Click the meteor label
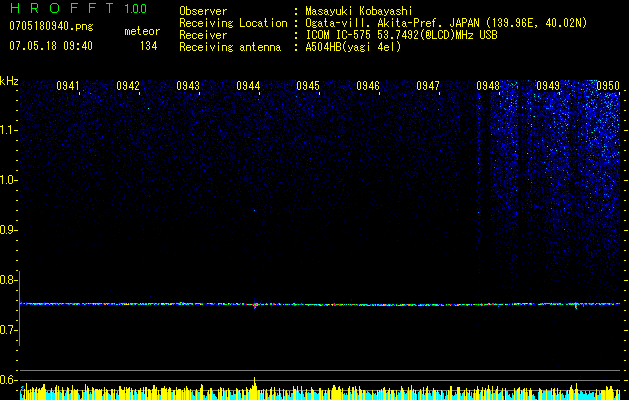Screen dimensions: 629x400 point(142,31)
